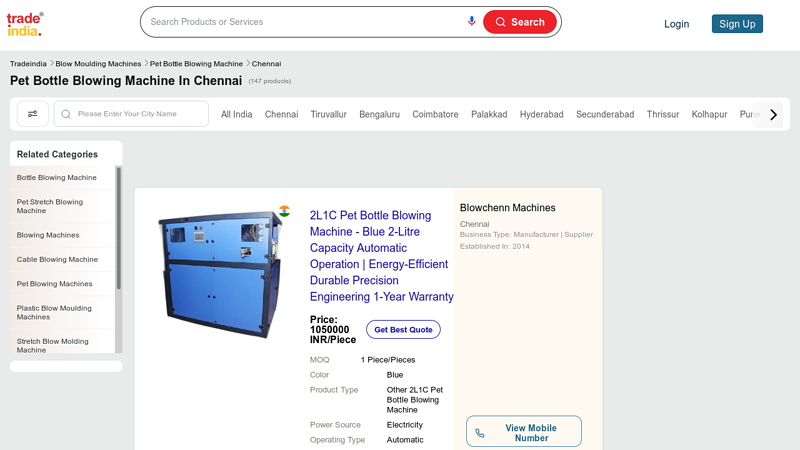
Task: Click the Established In: 2014 text
Action: (494, 246)
